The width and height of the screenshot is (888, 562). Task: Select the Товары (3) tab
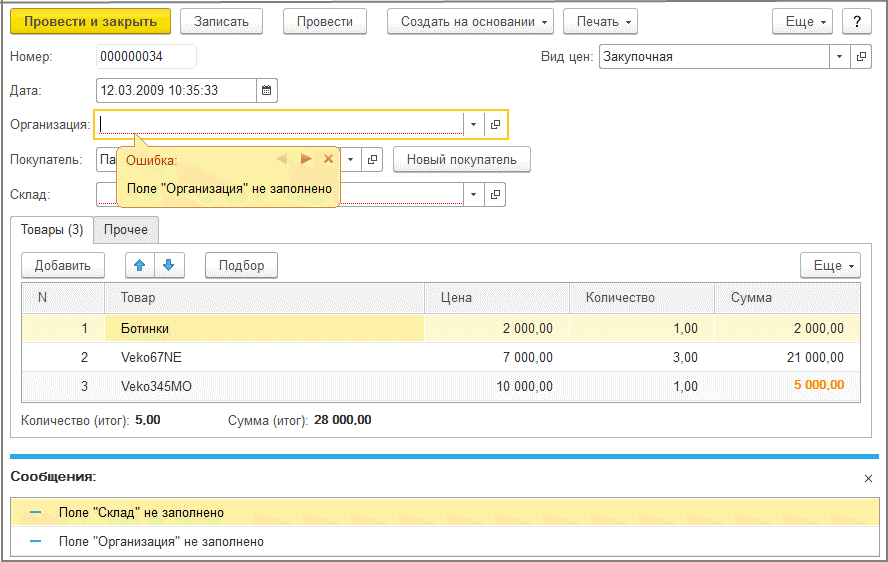click(x=52, y=230)
